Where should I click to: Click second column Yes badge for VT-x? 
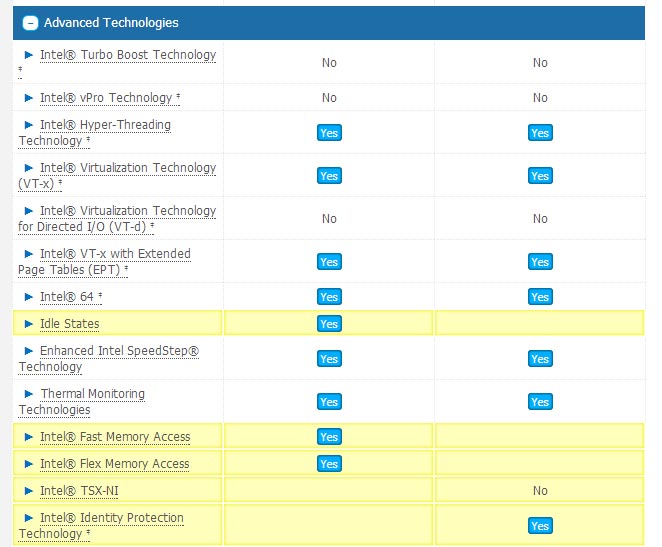(540, 176)
